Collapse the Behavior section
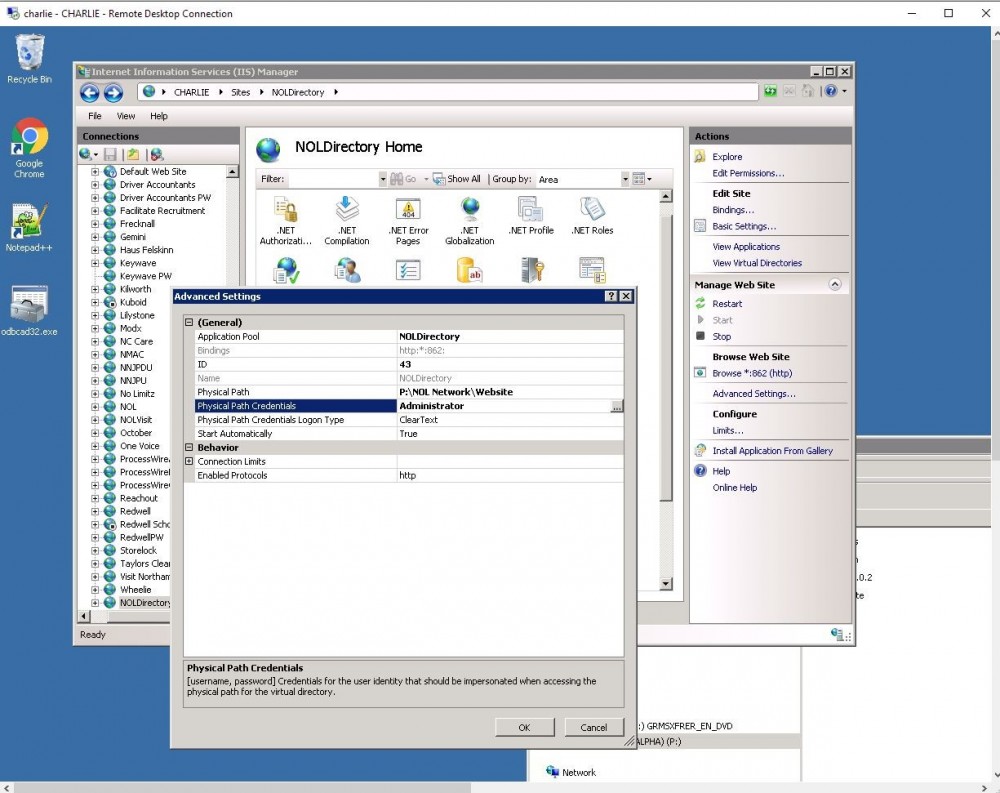 [x=190, y=448]
